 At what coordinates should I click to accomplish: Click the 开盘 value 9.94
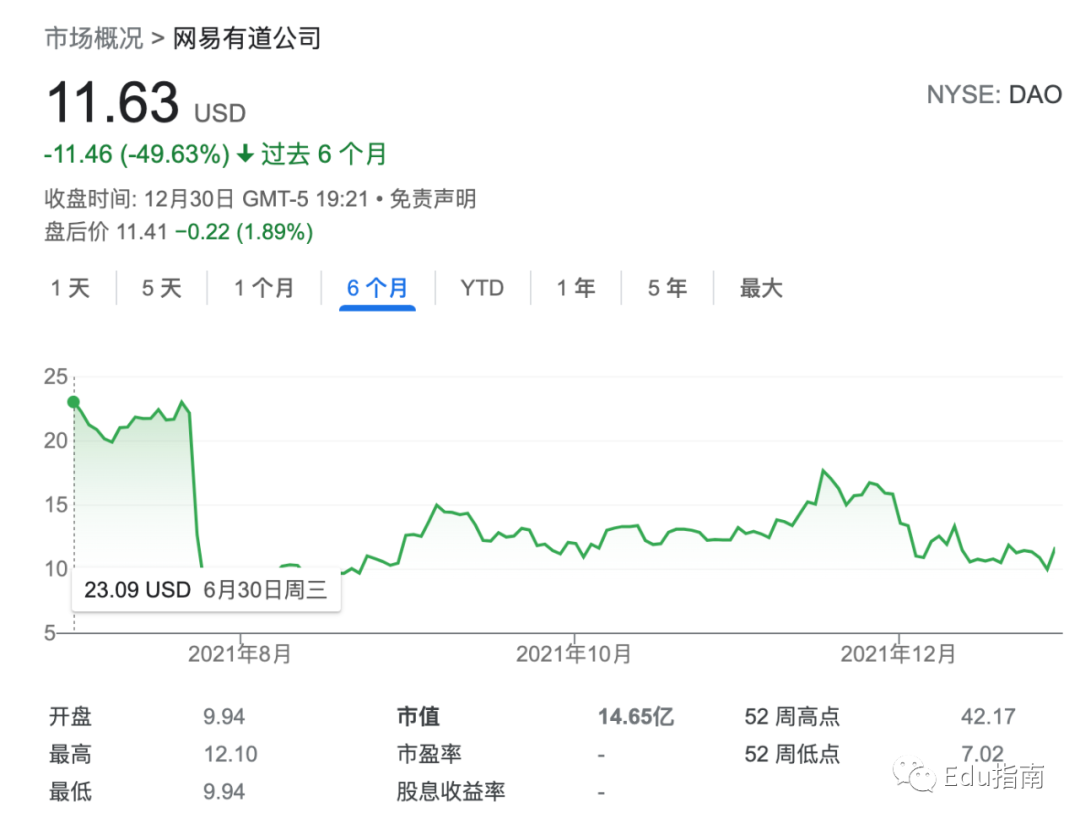coord(224,717)
